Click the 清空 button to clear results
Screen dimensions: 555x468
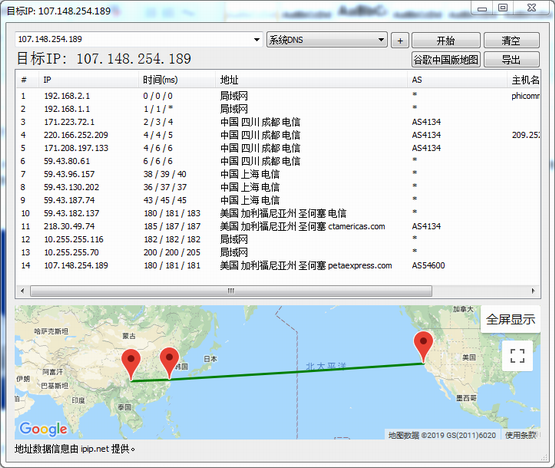(511, 40)
